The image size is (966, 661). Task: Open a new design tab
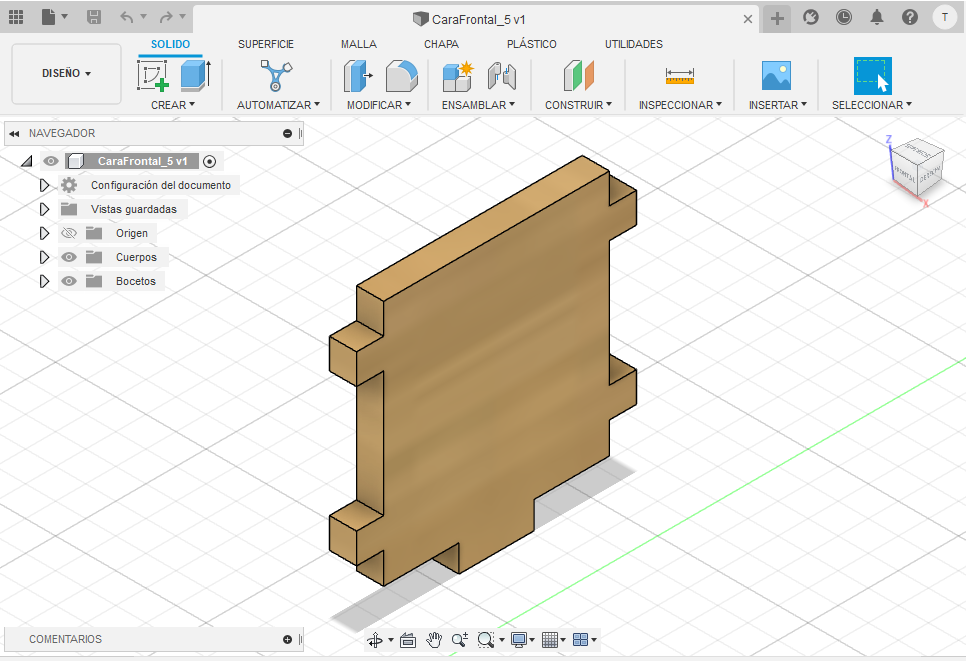tap(777, 18)
